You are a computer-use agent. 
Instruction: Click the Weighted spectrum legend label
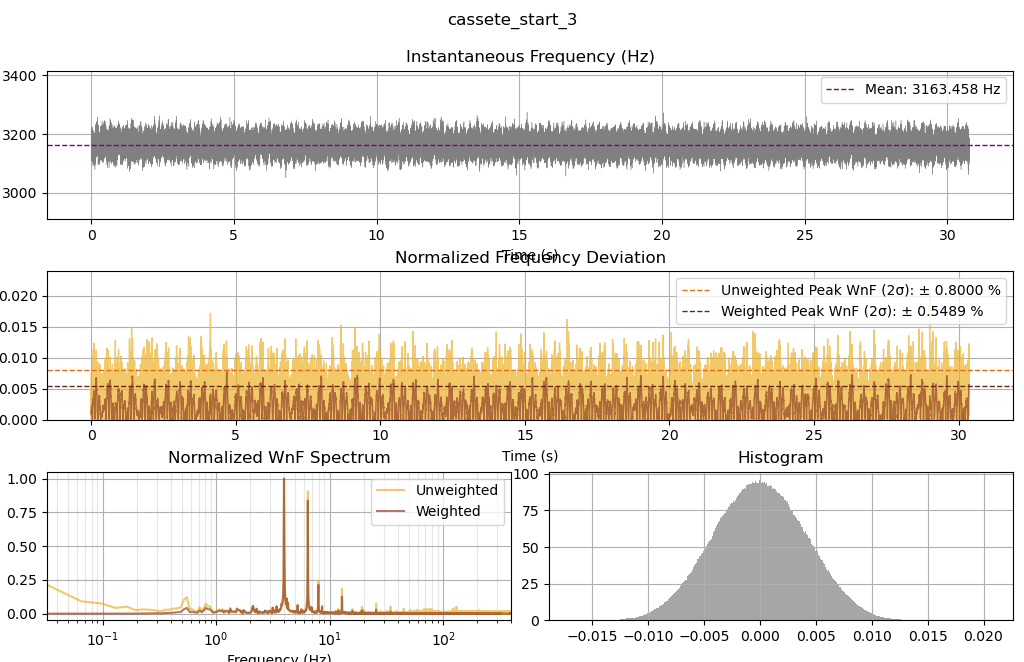tap(448, 511)
